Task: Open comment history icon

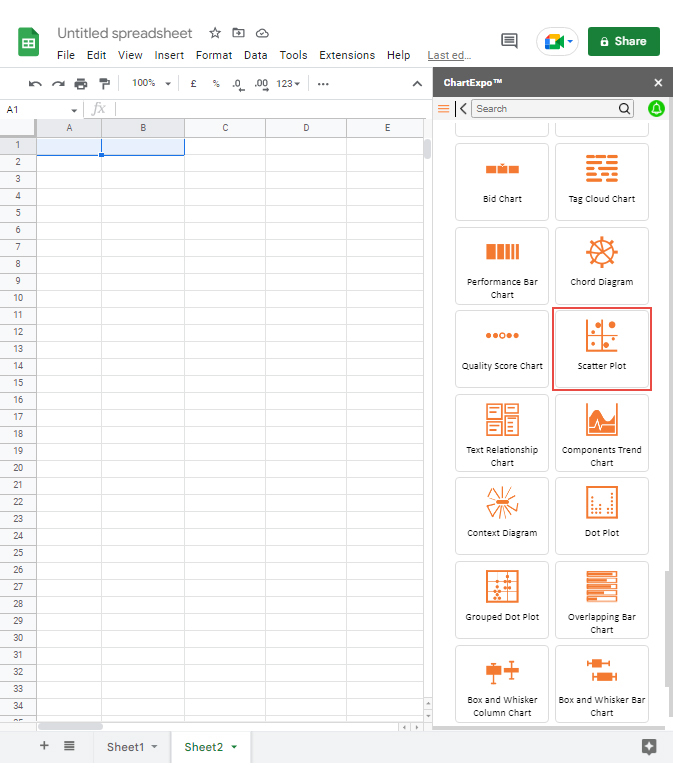Action: (x=509, y=41)
